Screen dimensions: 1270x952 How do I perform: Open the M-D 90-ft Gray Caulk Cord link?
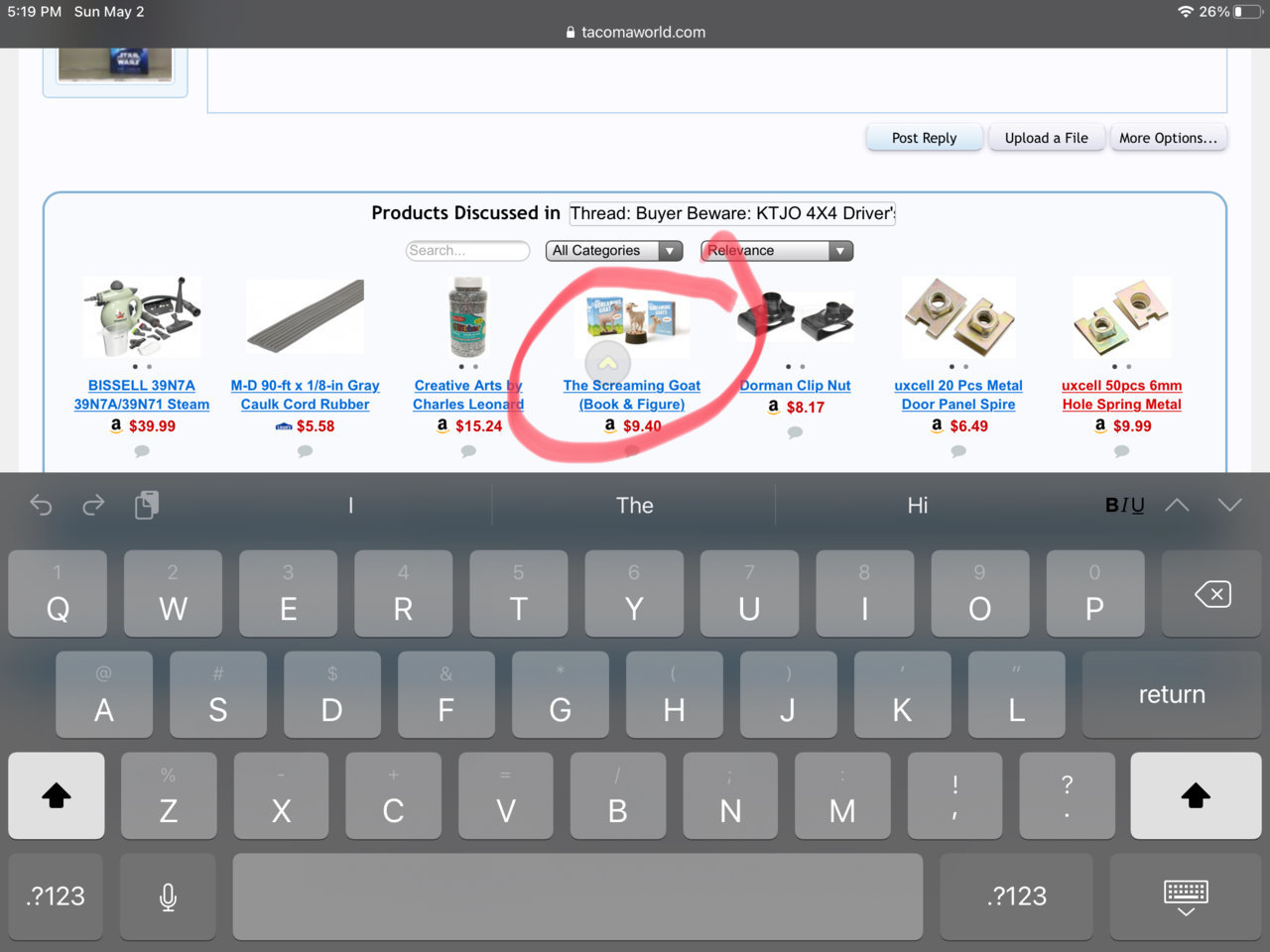305,395
